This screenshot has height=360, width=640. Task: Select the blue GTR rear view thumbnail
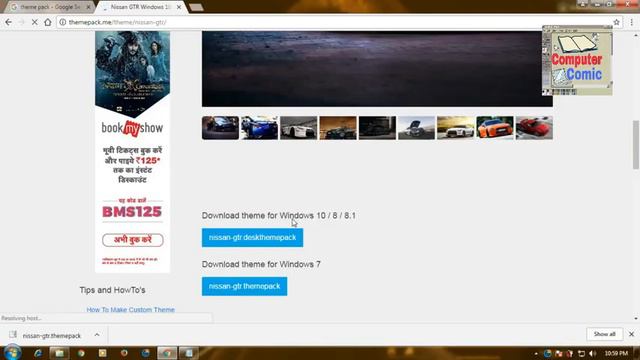[x=260, y=128]
